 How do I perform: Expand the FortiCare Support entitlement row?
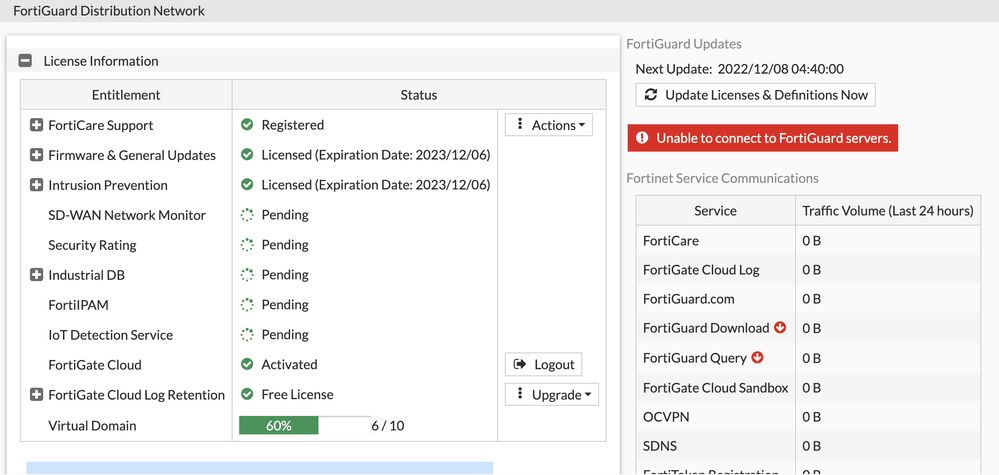point(36,125)
